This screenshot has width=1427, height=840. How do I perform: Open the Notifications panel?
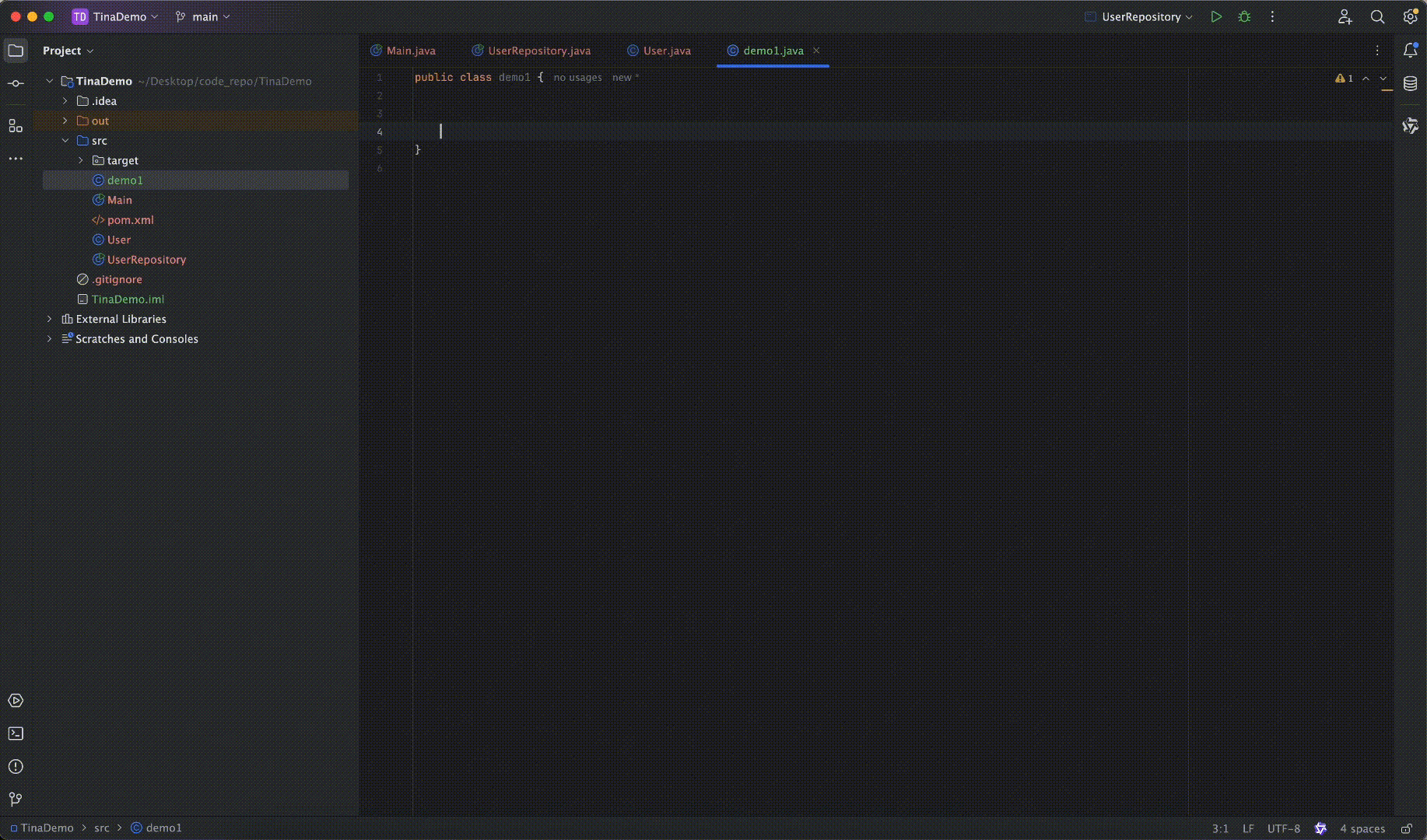(x=1411, y=51)
